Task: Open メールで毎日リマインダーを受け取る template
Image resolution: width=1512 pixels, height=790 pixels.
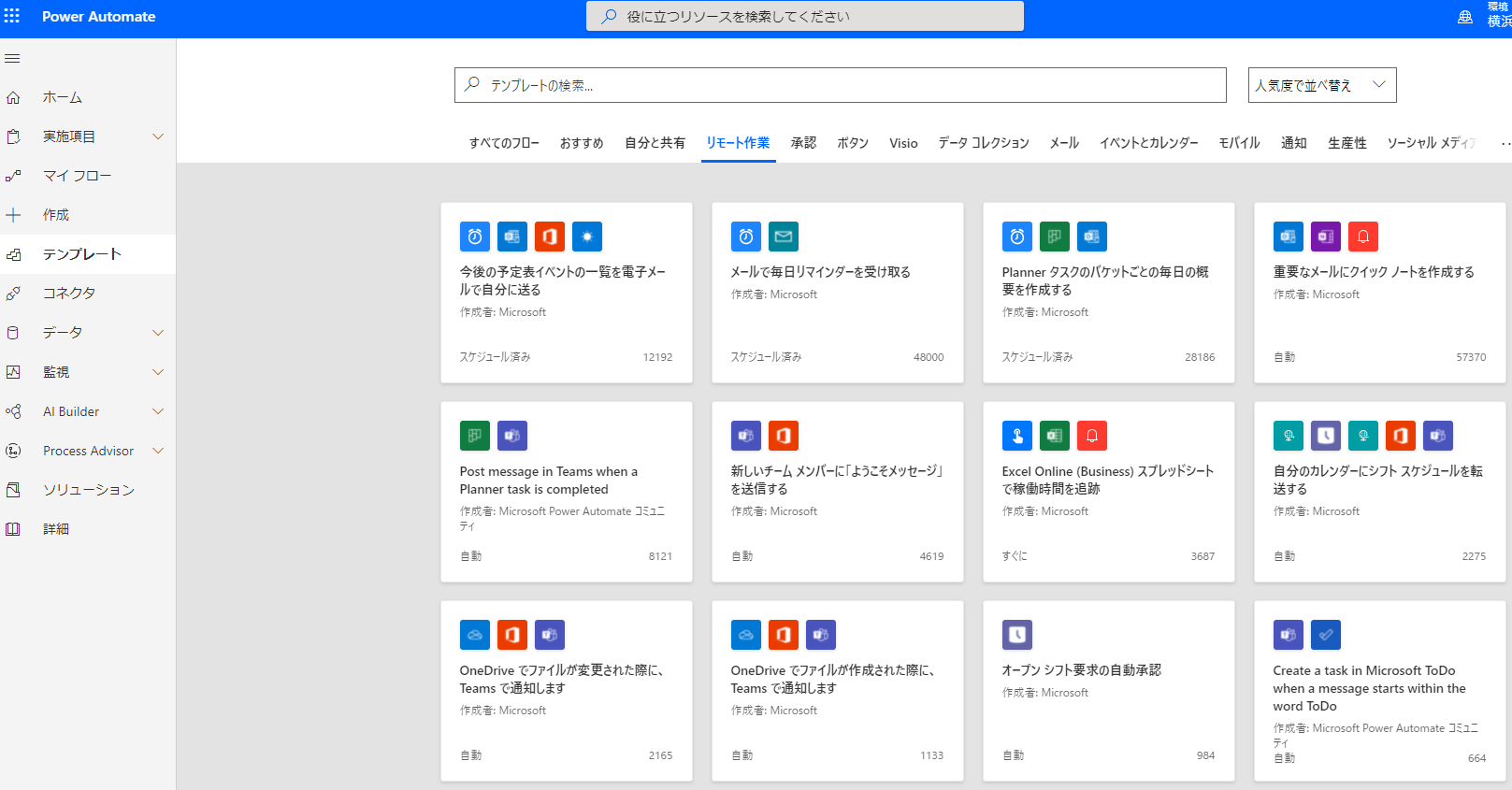Action: (820, 272)
